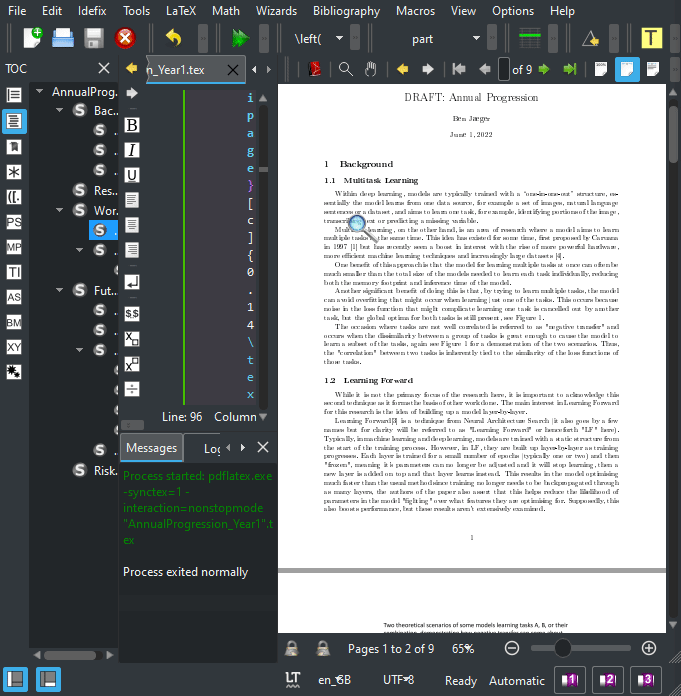Insert a fraction using the division icon

(132, 389)
